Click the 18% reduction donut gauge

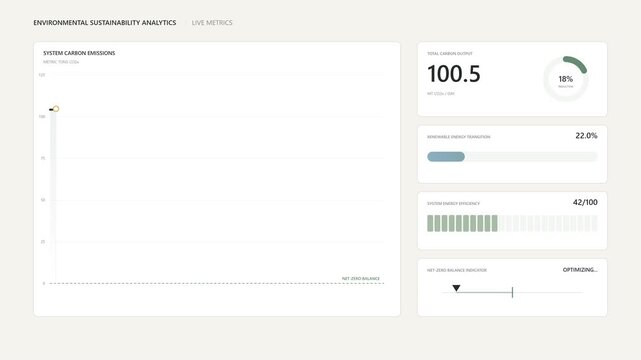(x=566, y=79)
